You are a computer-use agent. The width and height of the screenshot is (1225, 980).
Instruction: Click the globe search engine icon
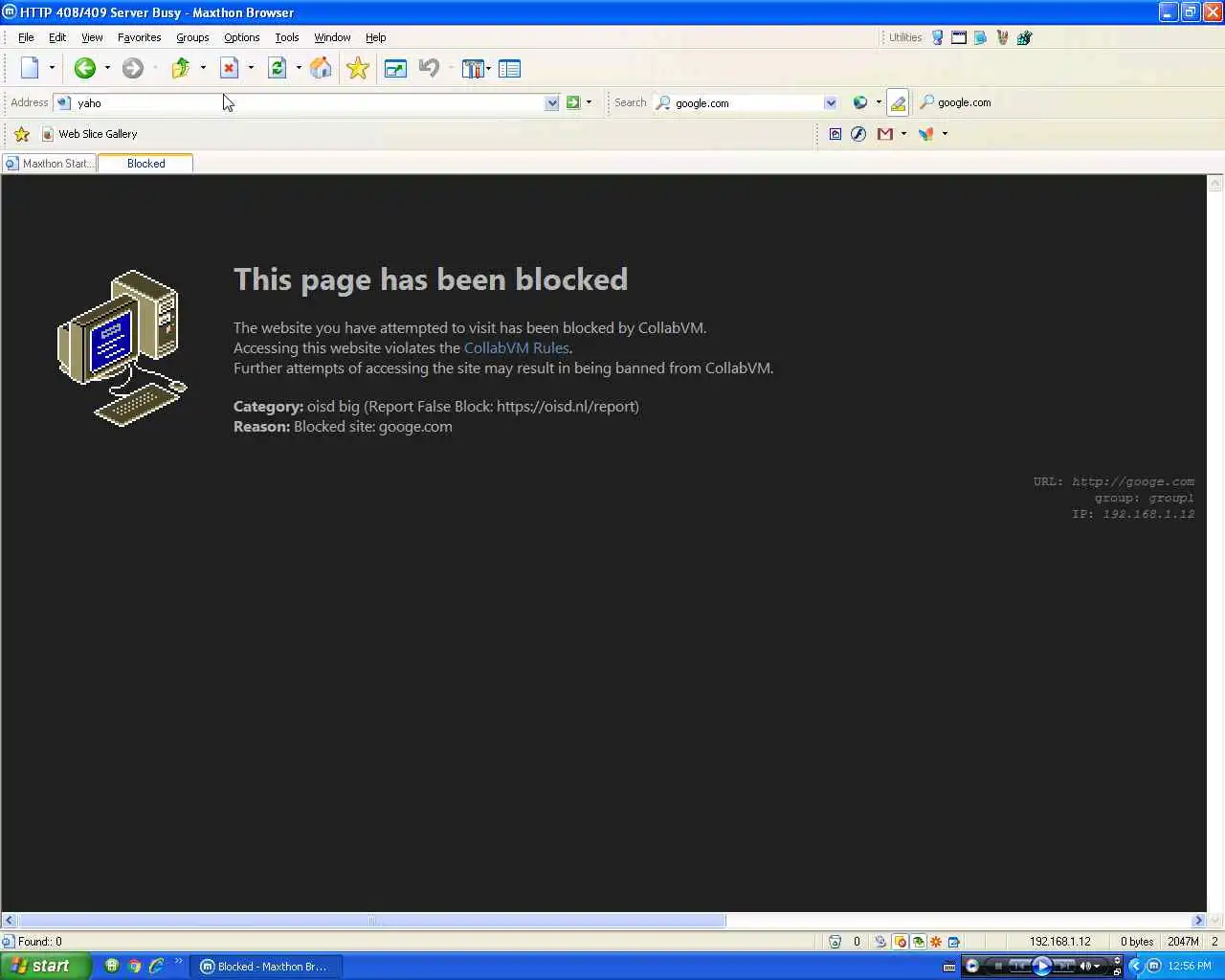(x=860, y=102)
